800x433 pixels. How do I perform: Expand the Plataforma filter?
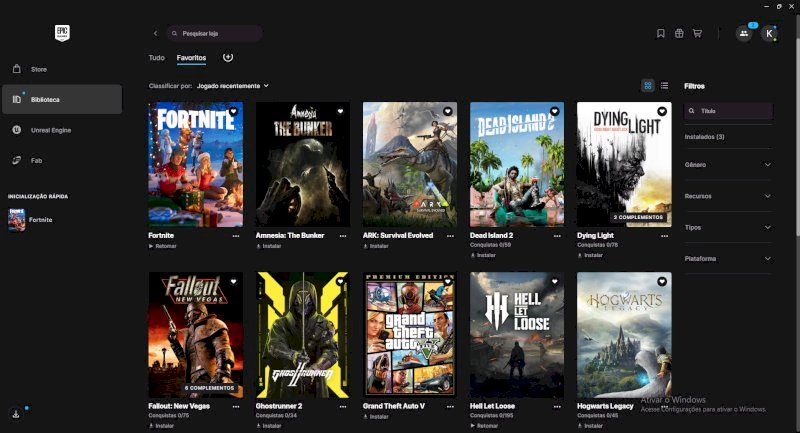click(x=728, y=259)
